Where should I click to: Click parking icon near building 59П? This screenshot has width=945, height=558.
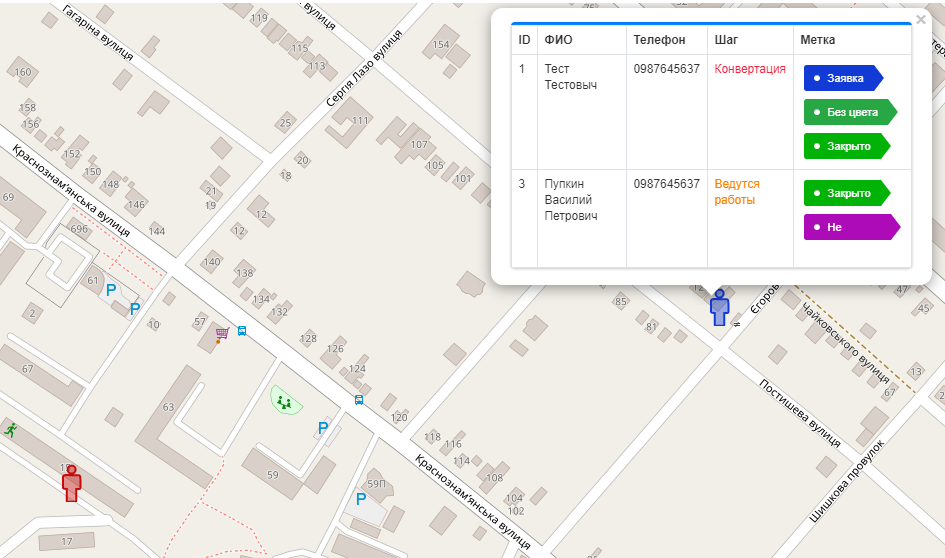[361, 499]
